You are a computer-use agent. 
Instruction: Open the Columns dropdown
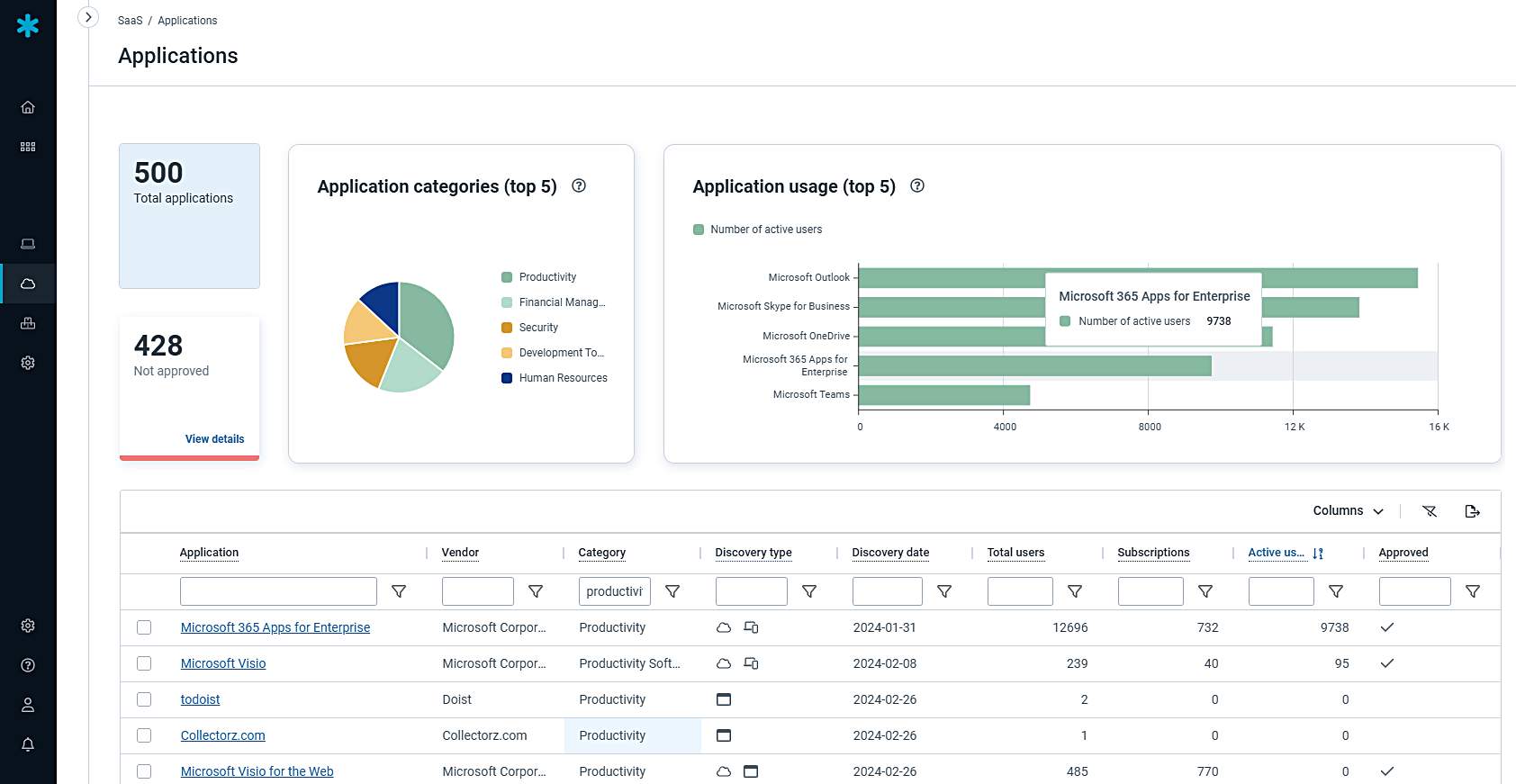[1348, 510]
